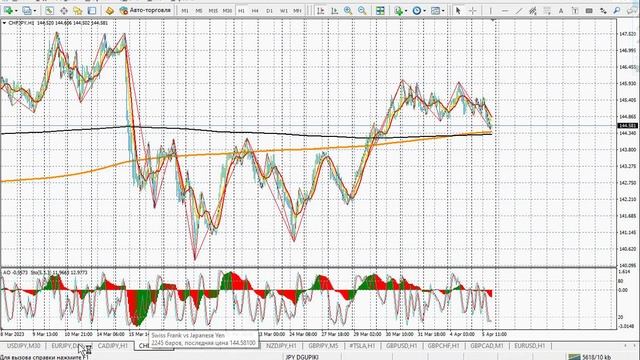
Task: Open the New Chart button
Action: tap(8, 11)
